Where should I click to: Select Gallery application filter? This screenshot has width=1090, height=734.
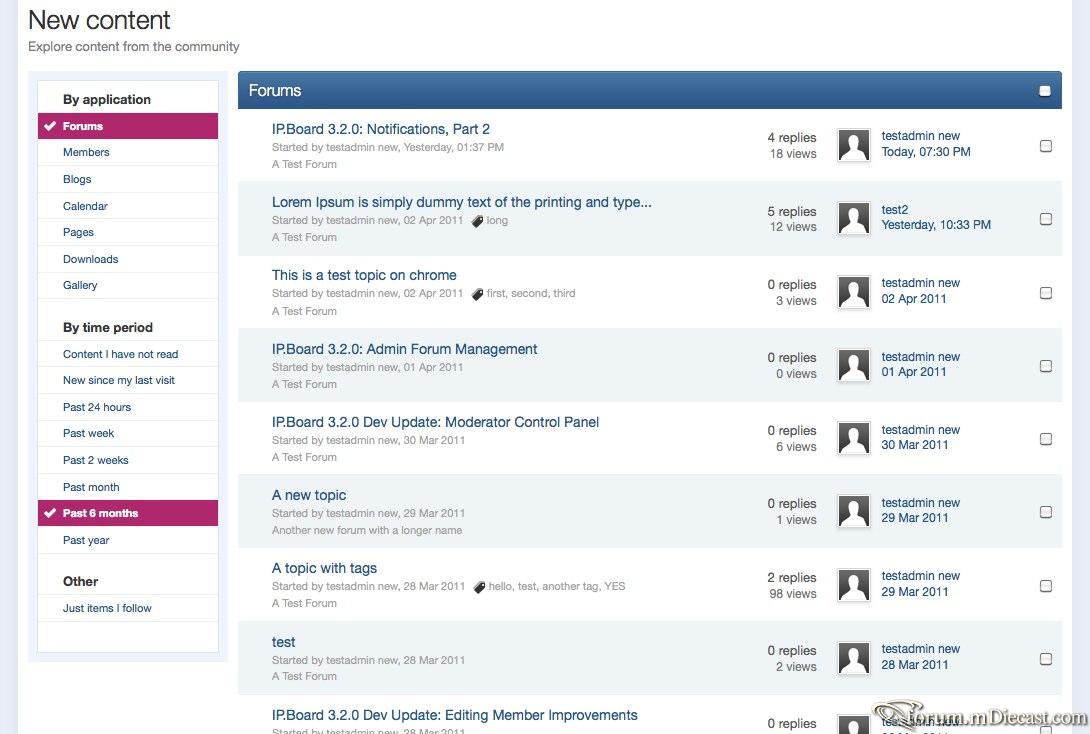[128, 285]
